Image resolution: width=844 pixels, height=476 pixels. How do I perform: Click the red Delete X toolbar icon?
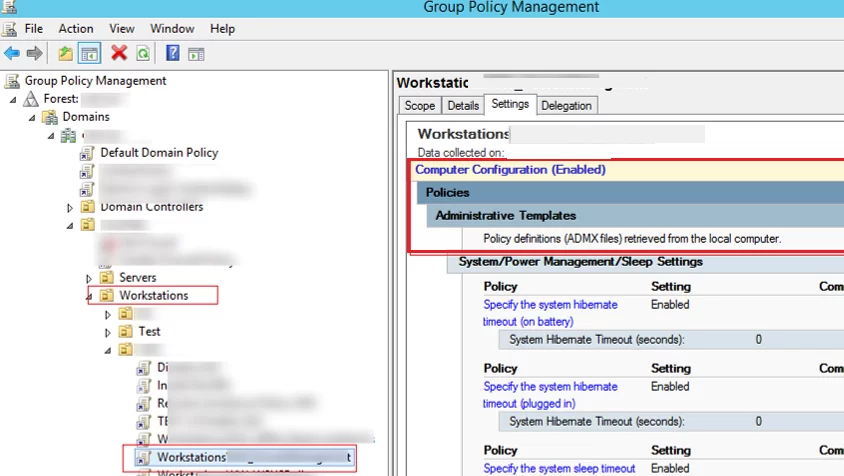[x=119, y=53]
